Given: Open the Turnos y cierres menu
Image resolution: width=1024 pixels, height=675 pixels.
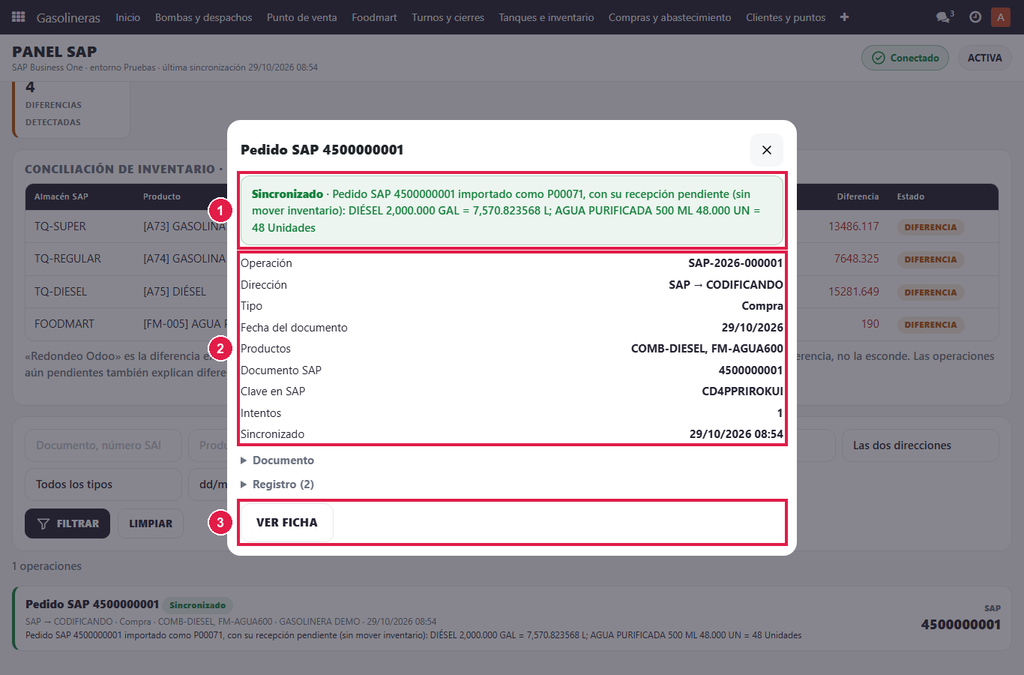Looking at the screenshot, I should 448,17.
